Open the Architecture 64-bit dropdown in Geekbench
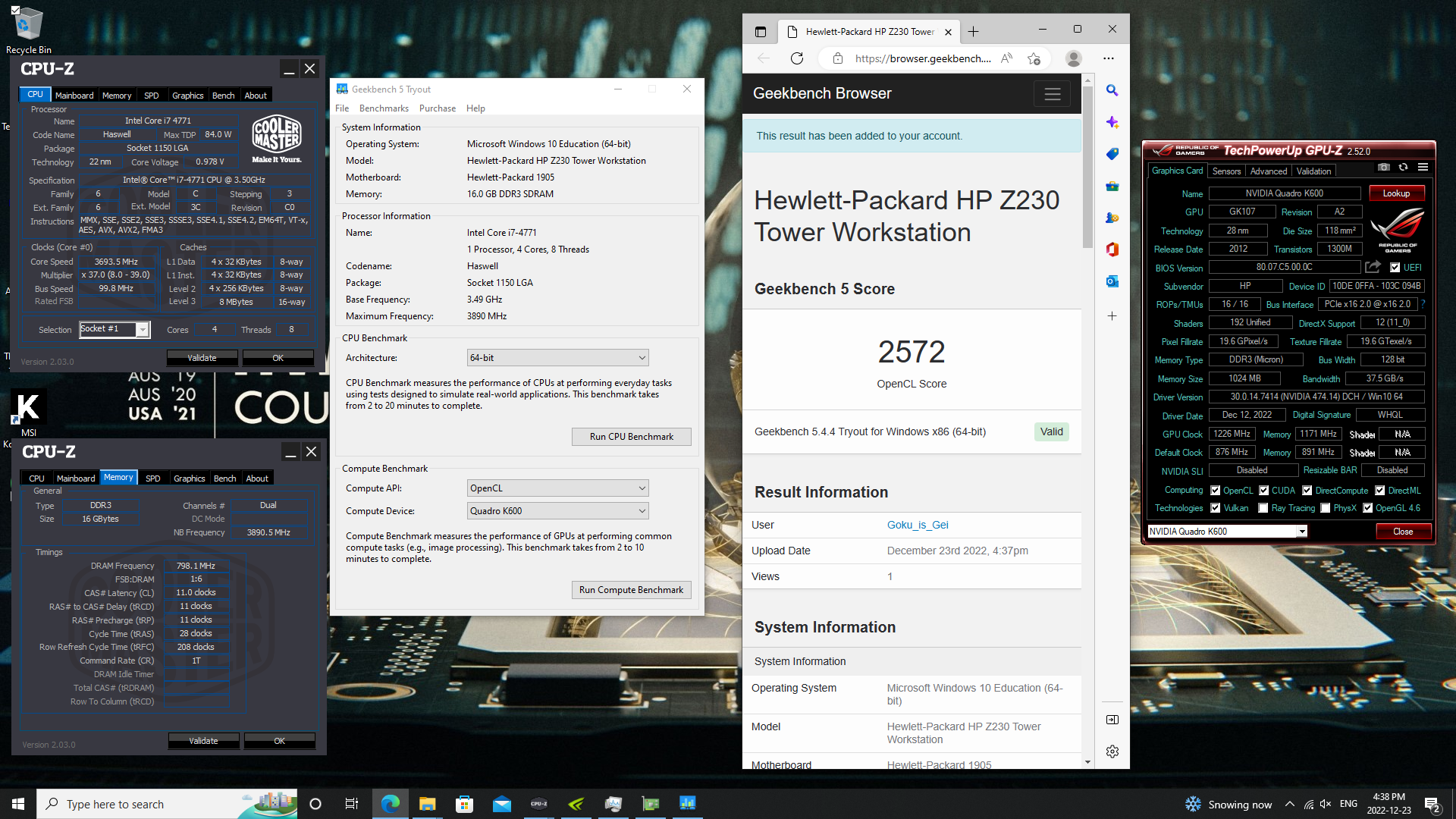Image resolution: width=1456 pixels, height=819 pixels. (x=557, y=358)
